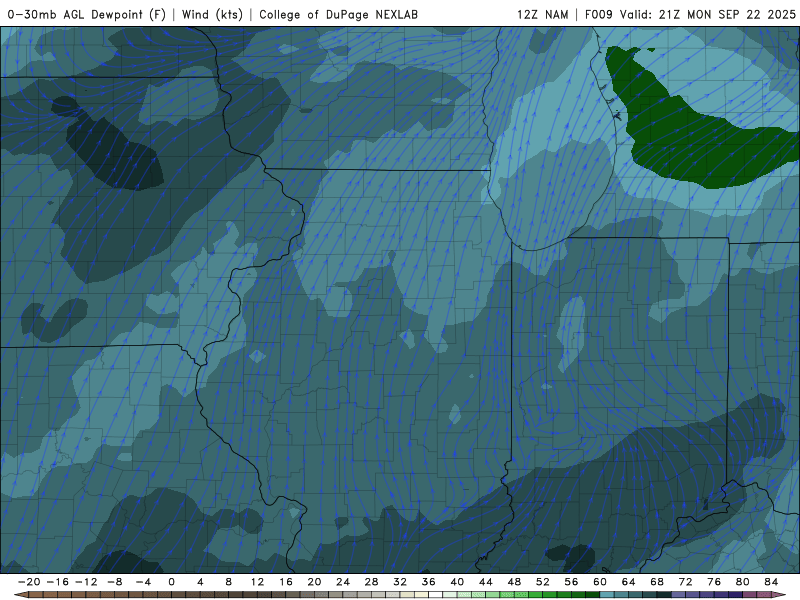Click the 72 label on the color scale
800x600 pixels.
point(686,582)
